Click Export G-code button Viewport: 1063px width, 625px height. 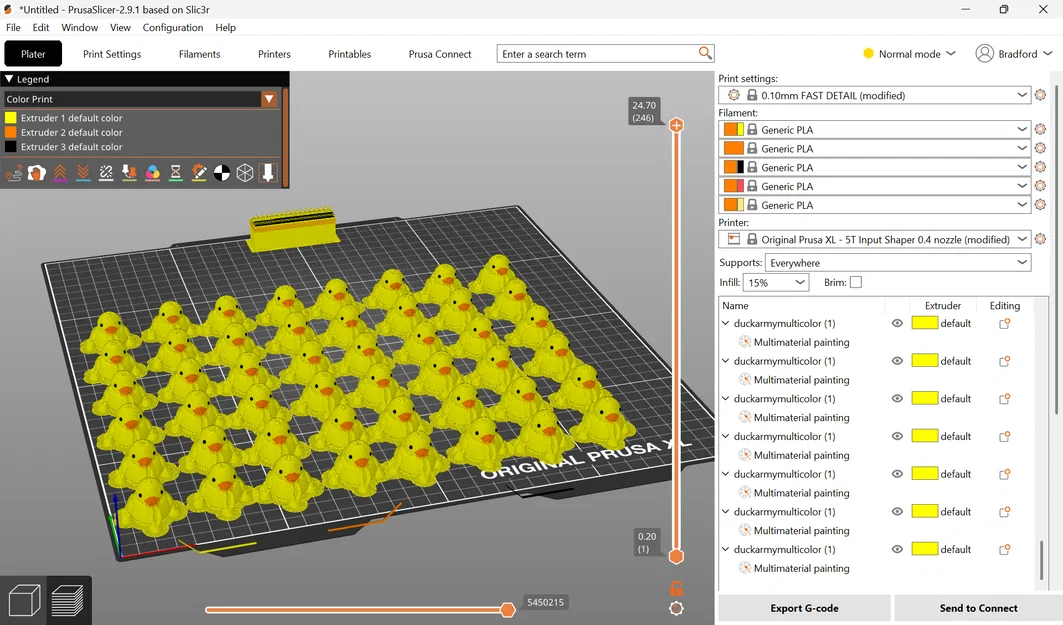(804, 608)
